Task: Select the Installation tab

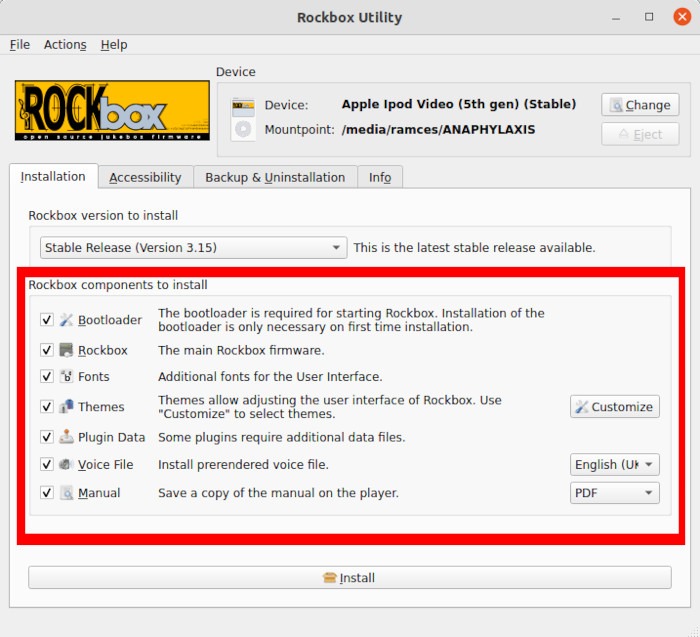Action: [53, 176]
